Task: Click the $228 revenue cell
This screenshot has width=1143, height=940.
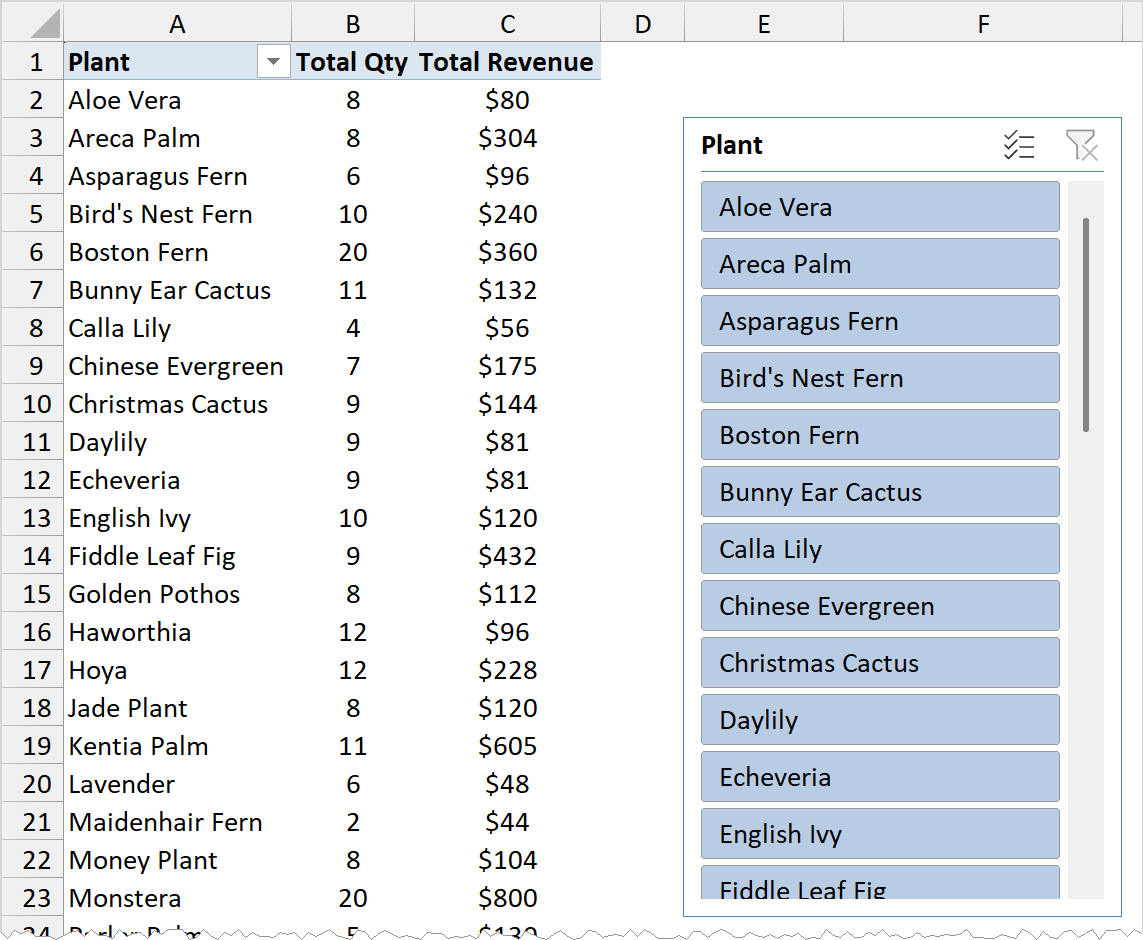Action: coord(507,670)
